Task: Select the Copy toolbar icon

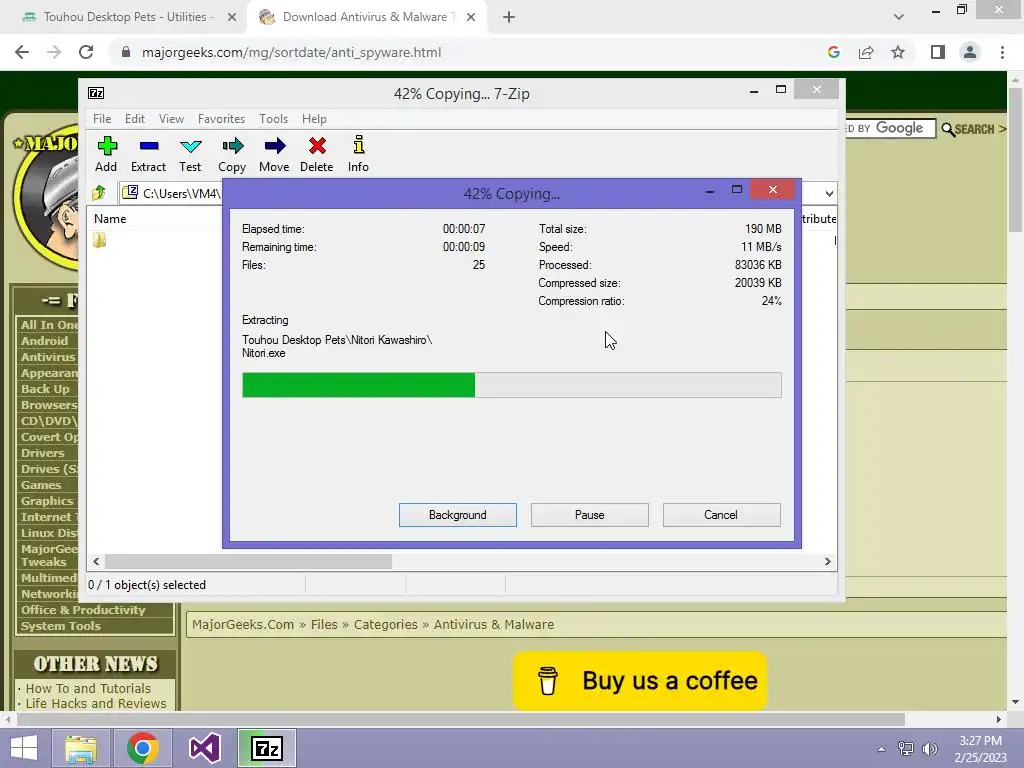Action: [x=232, y=154]
